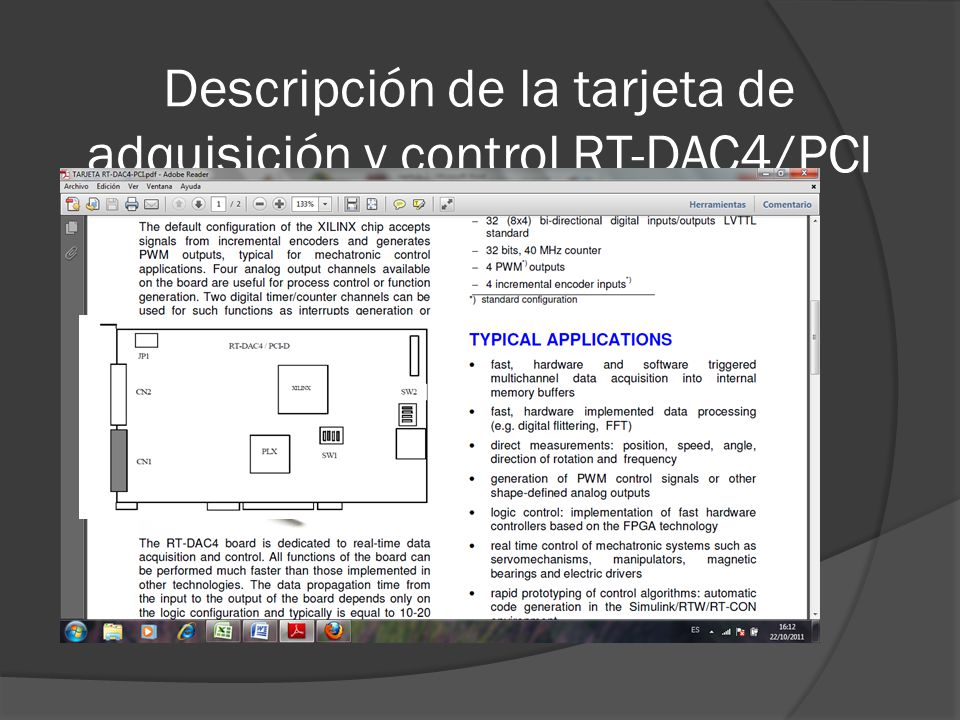Click the vertical scrollbar thumb
This screenshot has height=720, width=960.
pyautogui.click(x=815, y=337)
